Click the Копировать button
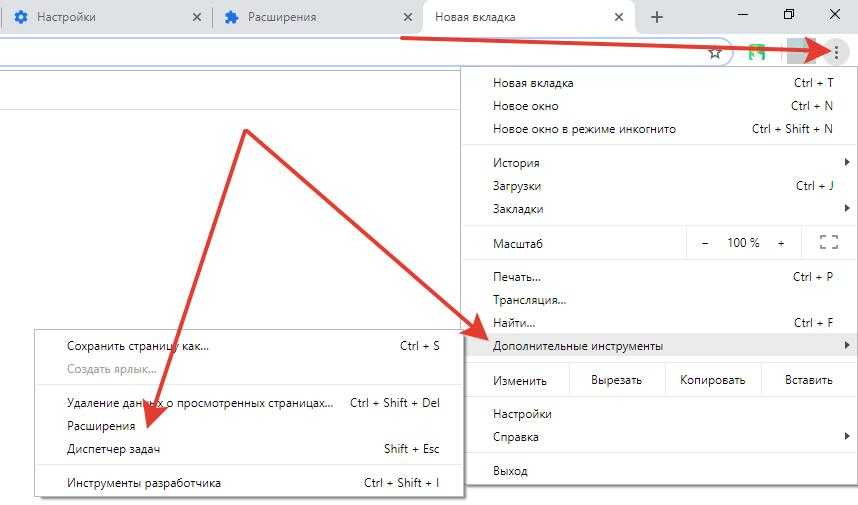This screenshot has height=505, width=858. [x=712, y=380]
